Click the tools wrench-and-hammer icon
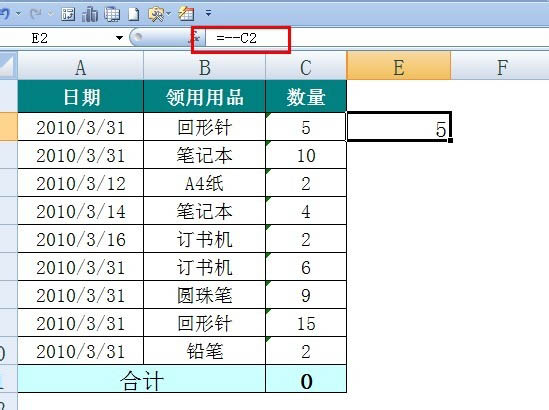This screenshot has width=549, height=410. click(x=156, y=14)
